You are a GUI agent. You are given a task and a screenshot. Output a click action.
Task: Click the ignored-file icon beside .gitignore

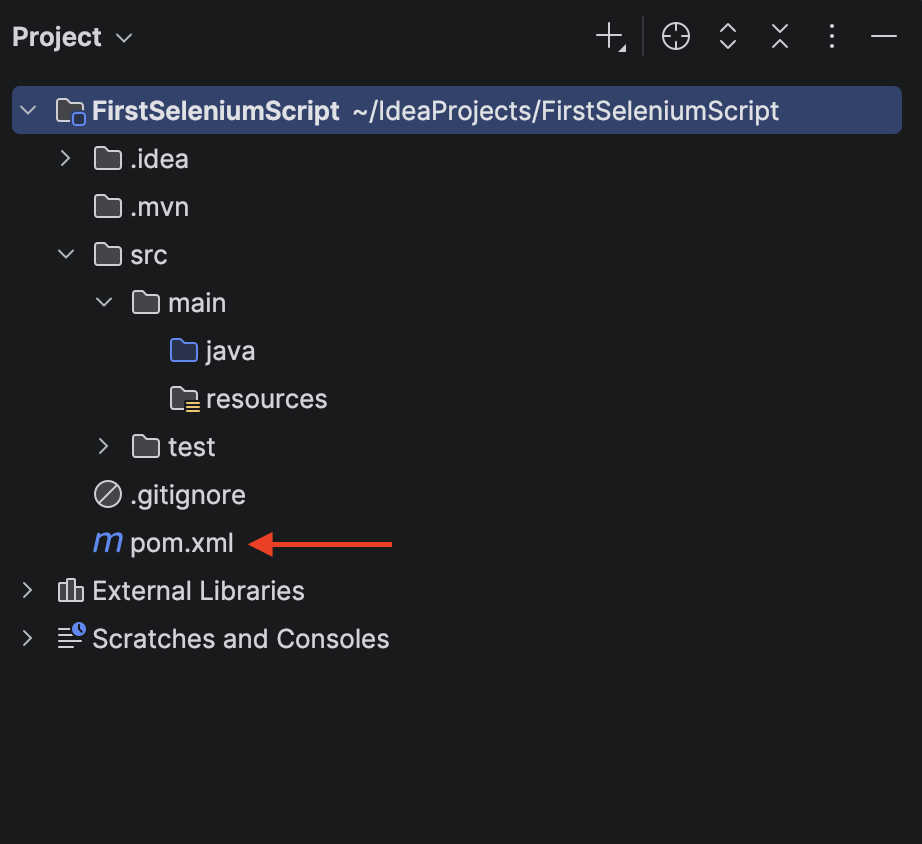106,494
